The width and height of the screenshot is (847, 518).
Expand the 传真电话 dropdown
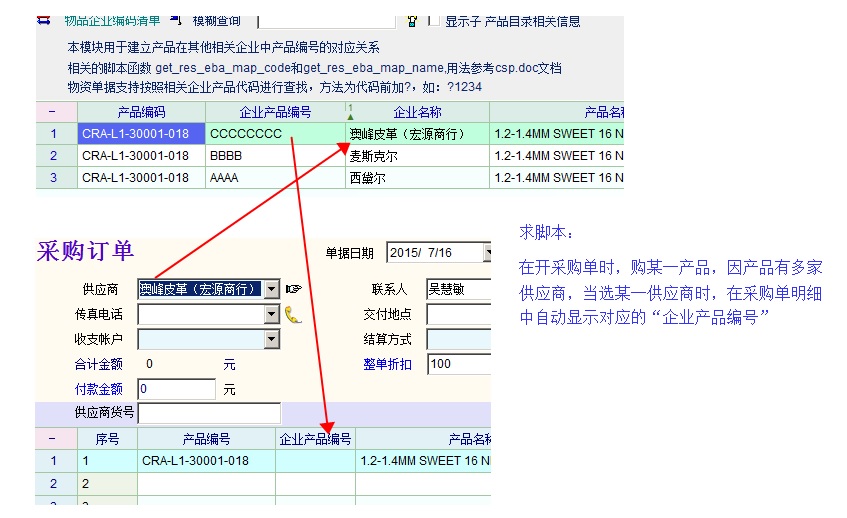(x=271, y=315)
